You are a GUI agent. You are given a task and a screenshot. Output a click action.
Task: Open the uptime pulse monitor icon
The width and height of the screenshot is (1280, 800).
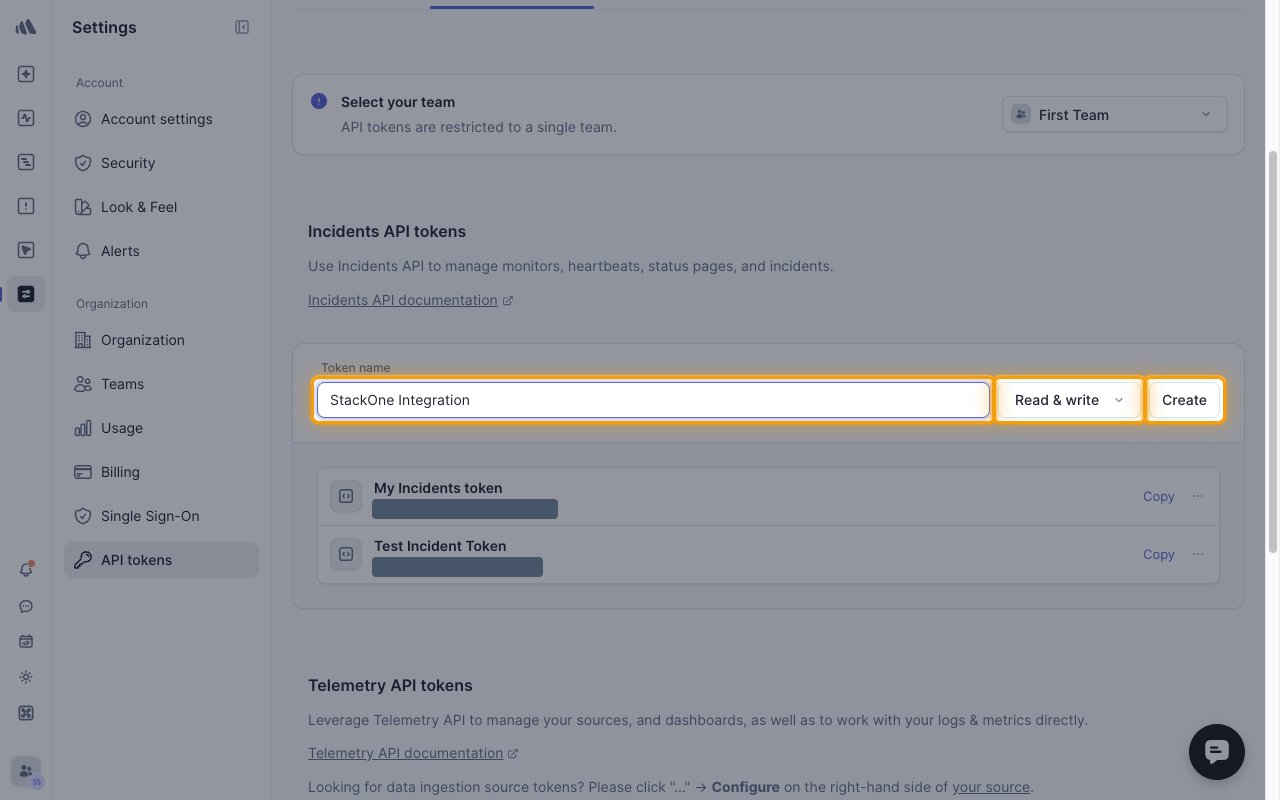pos(26,118)
